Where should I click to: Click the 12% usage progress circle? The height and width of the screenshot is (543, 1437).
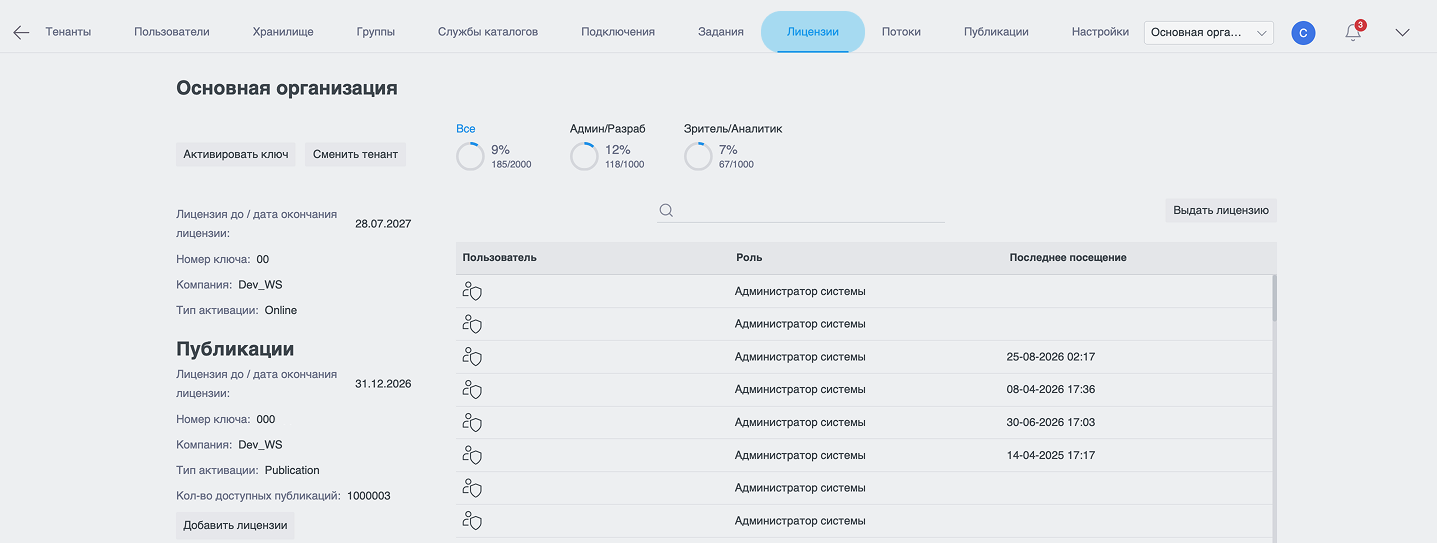click(584, 156)
